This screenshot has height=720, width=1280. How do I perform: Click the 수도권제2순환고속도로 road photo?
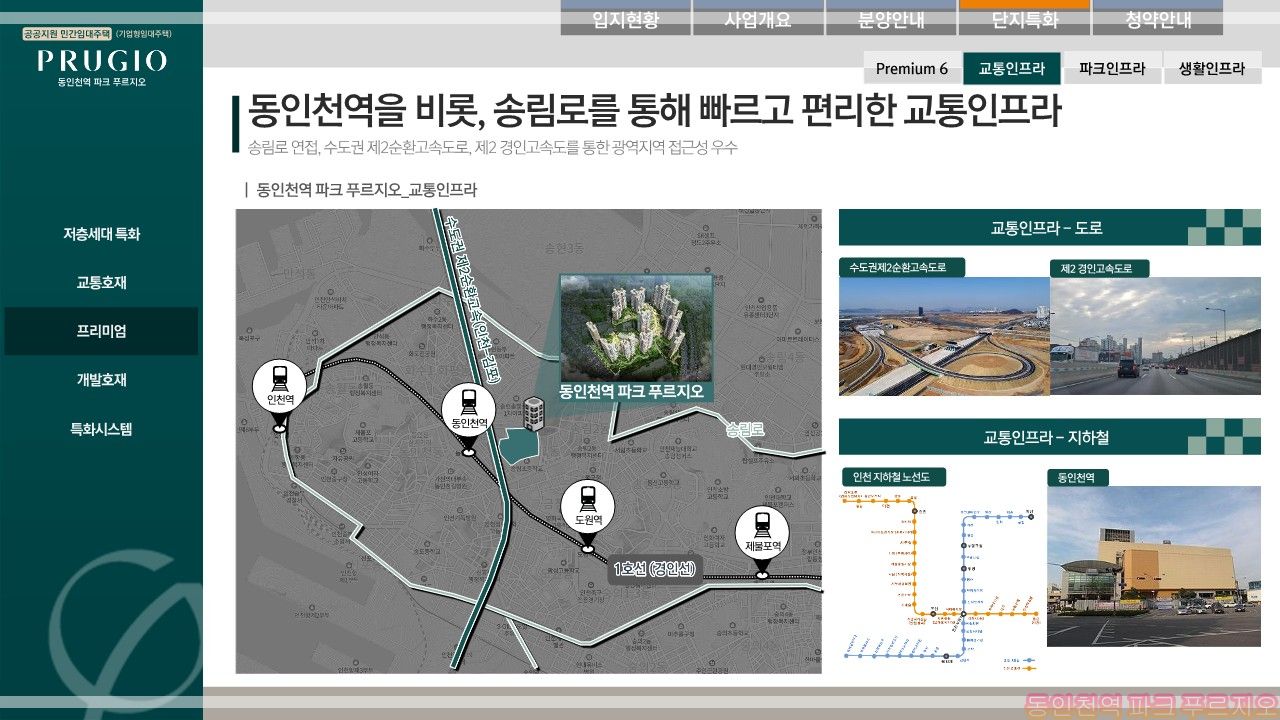point(944,336)
